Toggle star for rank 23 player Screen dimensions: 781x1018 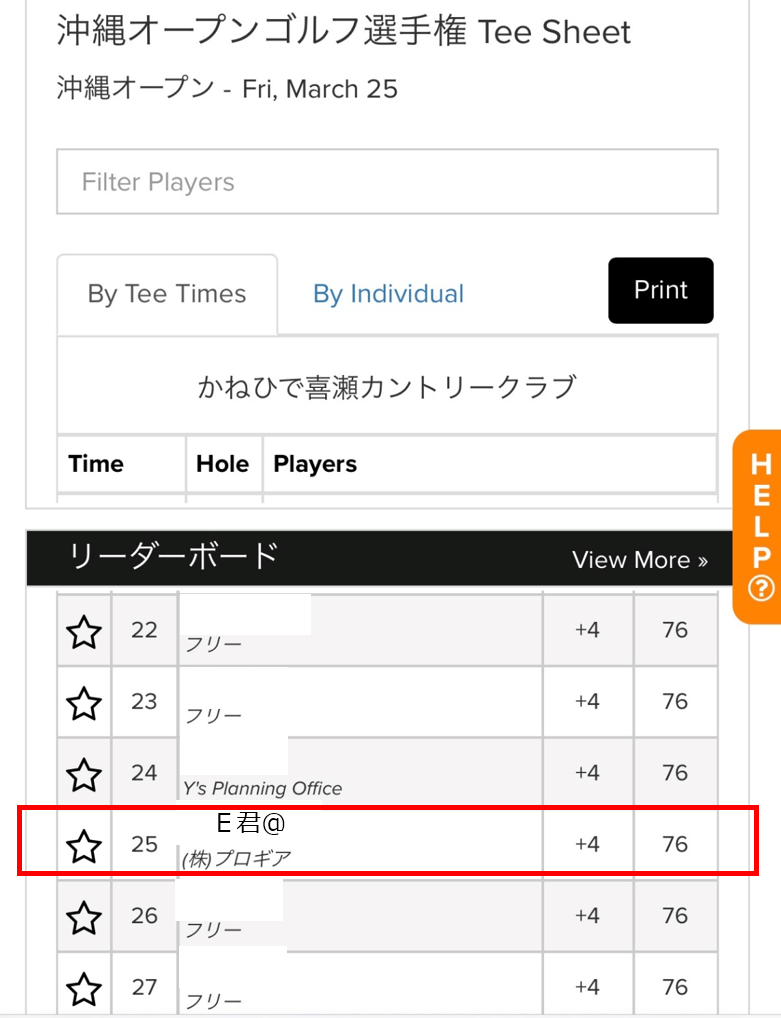[84, 704]
